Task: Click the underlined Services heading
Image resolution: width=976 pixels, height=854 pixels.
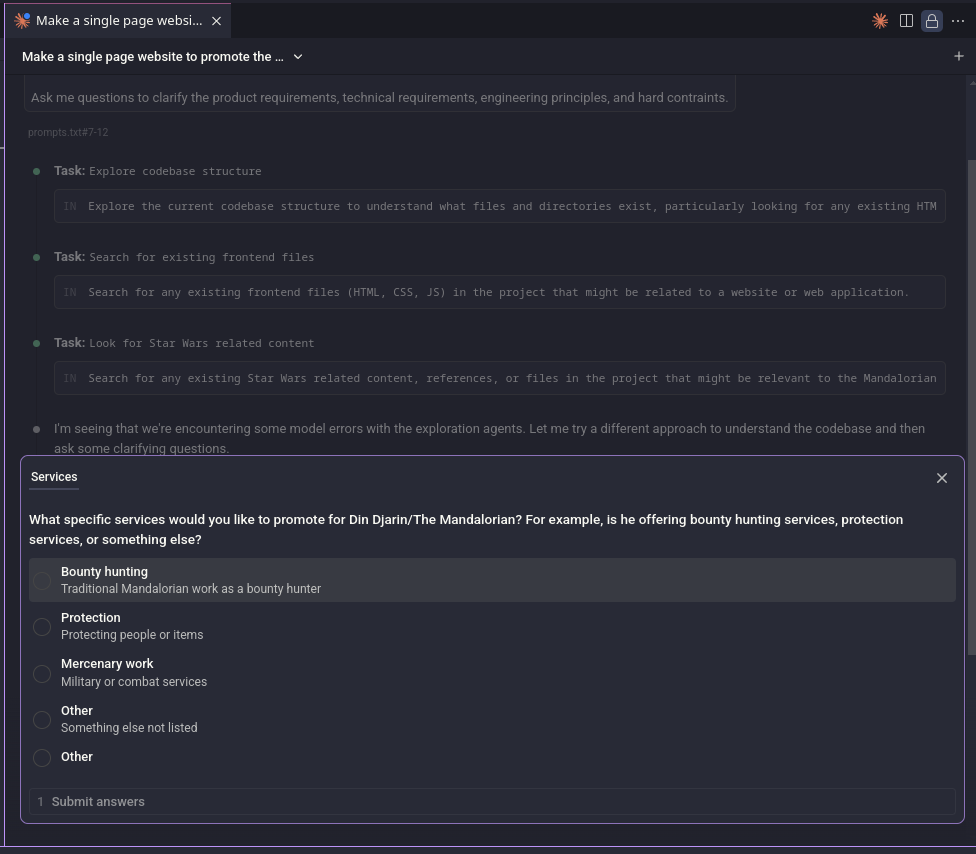Action: [x=54, y=477]
